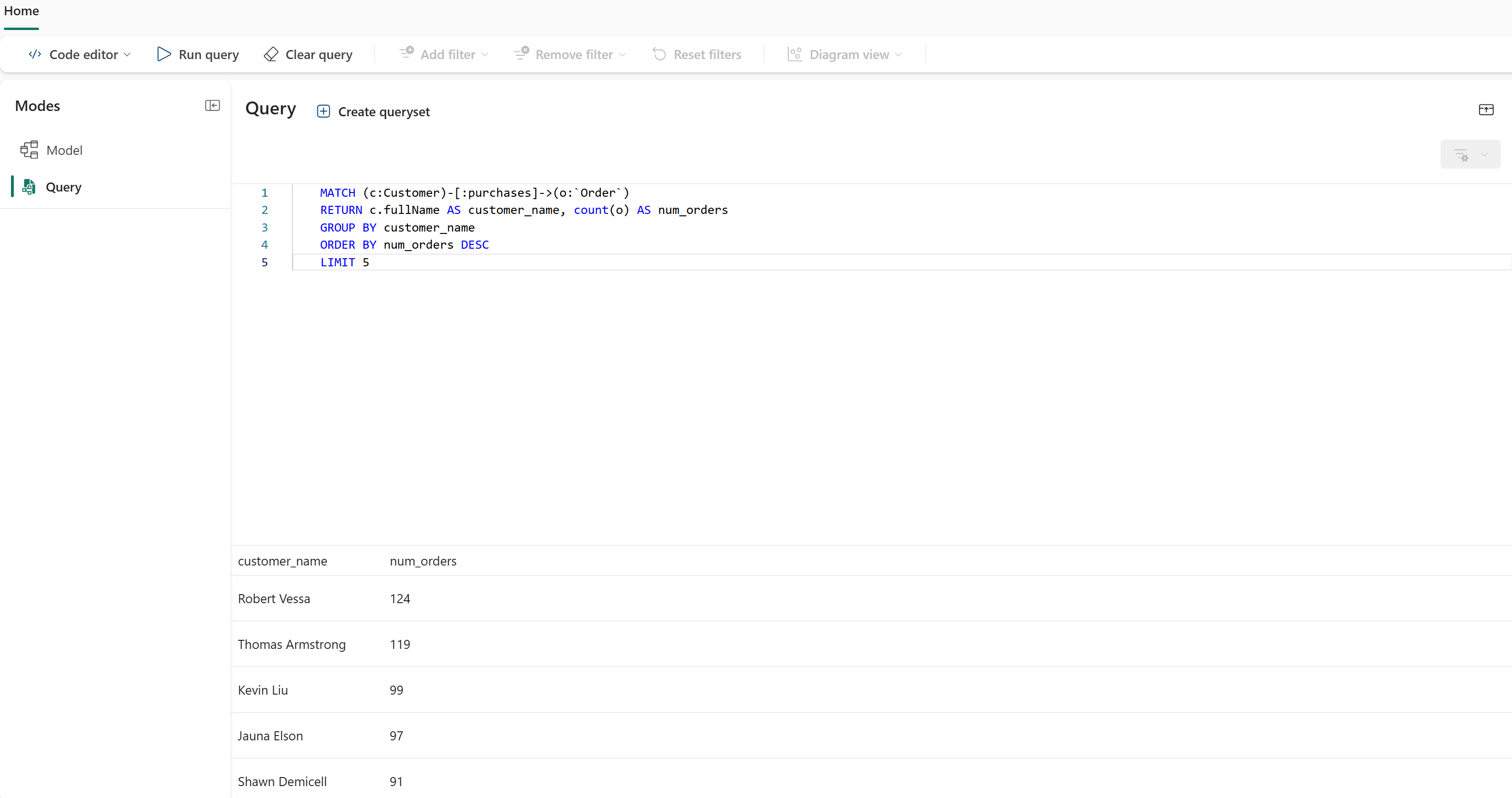Expand the filter settings dropdown chevron
Screen dimensions: 1512x798
[x=1484, y=154]
